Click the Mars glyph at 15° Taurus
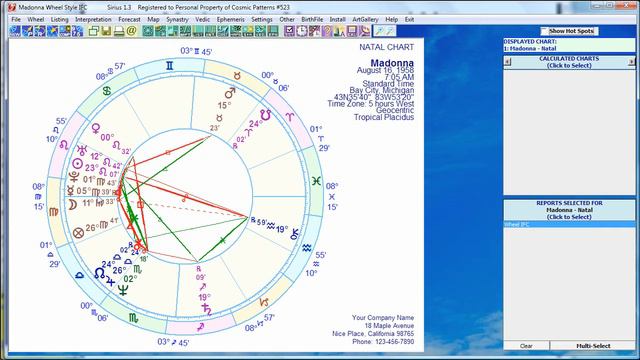 pyautogui.click(x=230, y=93)
